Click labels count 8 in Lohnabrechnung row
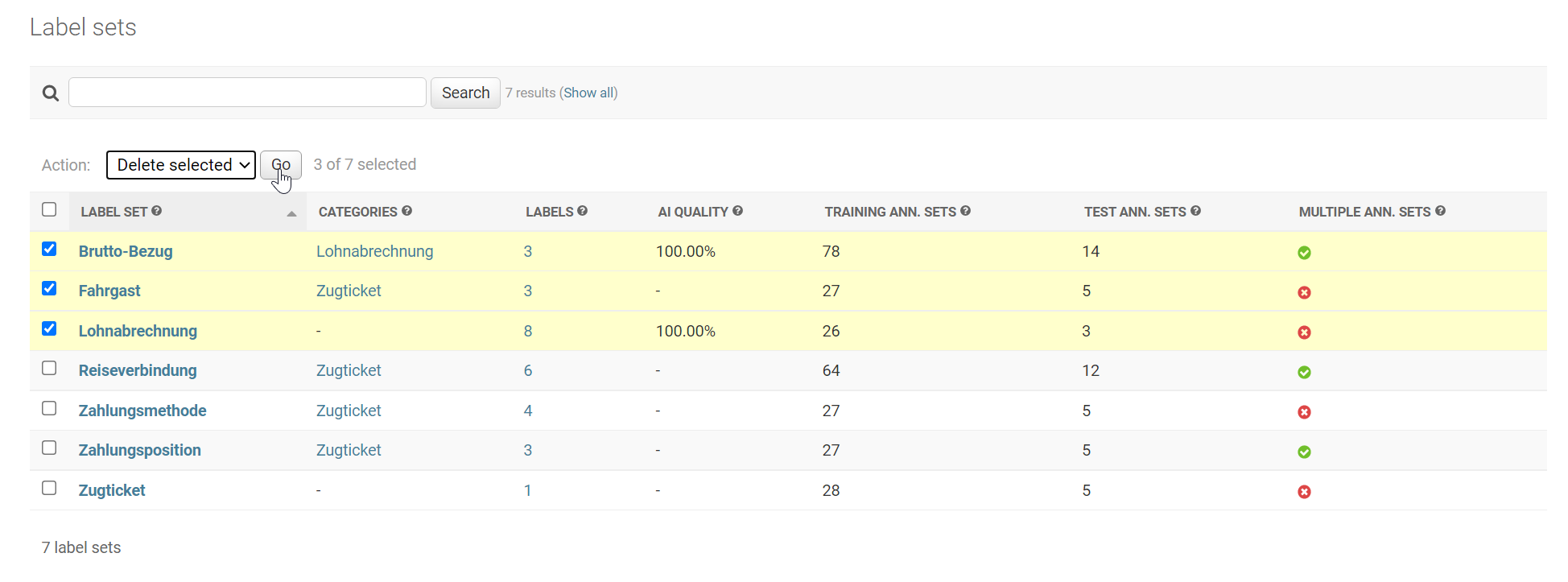 pos(528,331)
